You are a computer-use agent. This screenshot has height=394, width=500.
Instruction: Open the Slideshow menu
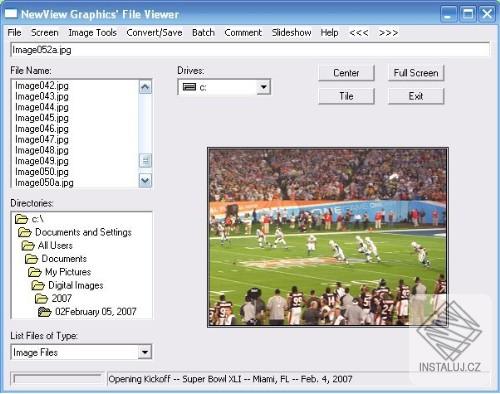[291, 33]
